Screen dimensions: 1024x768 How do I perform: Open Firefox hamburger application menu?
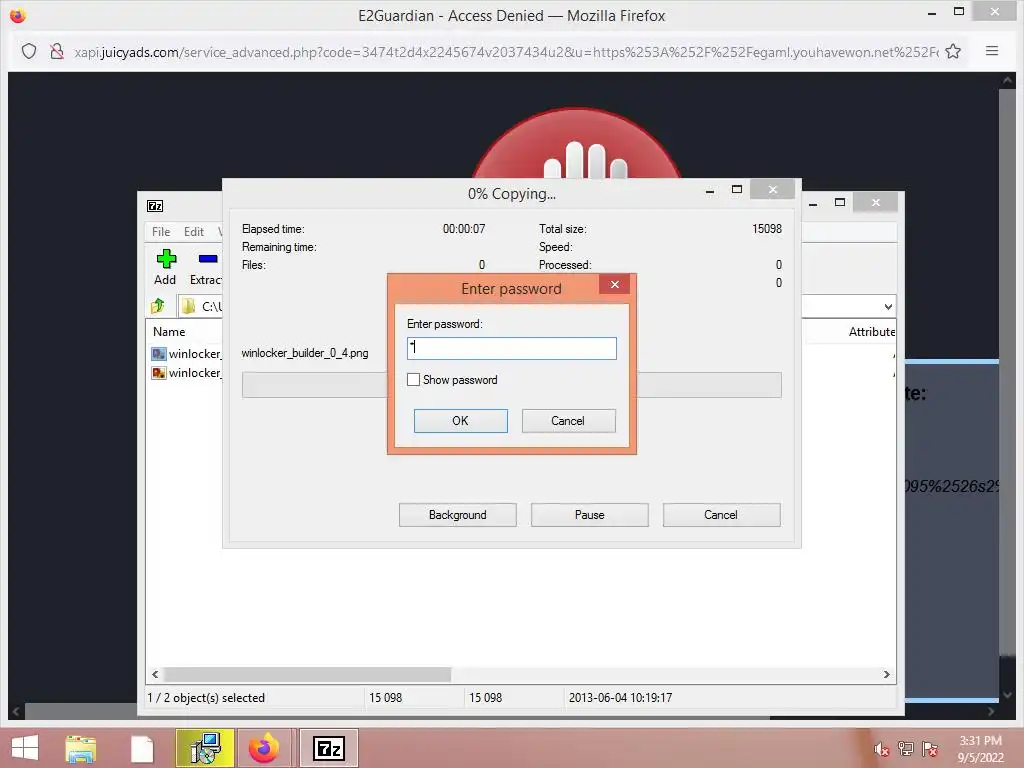991,51
